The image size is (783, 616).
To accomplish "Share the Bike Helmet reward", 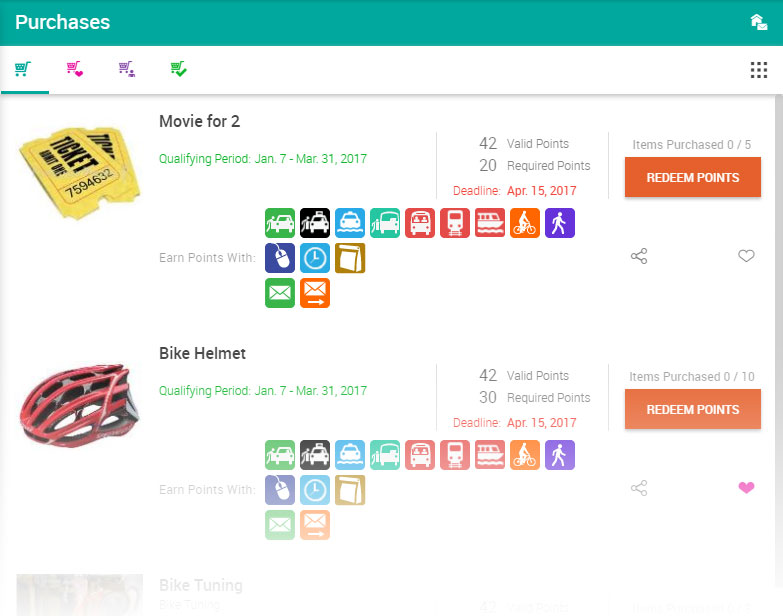I will point(639,488).
